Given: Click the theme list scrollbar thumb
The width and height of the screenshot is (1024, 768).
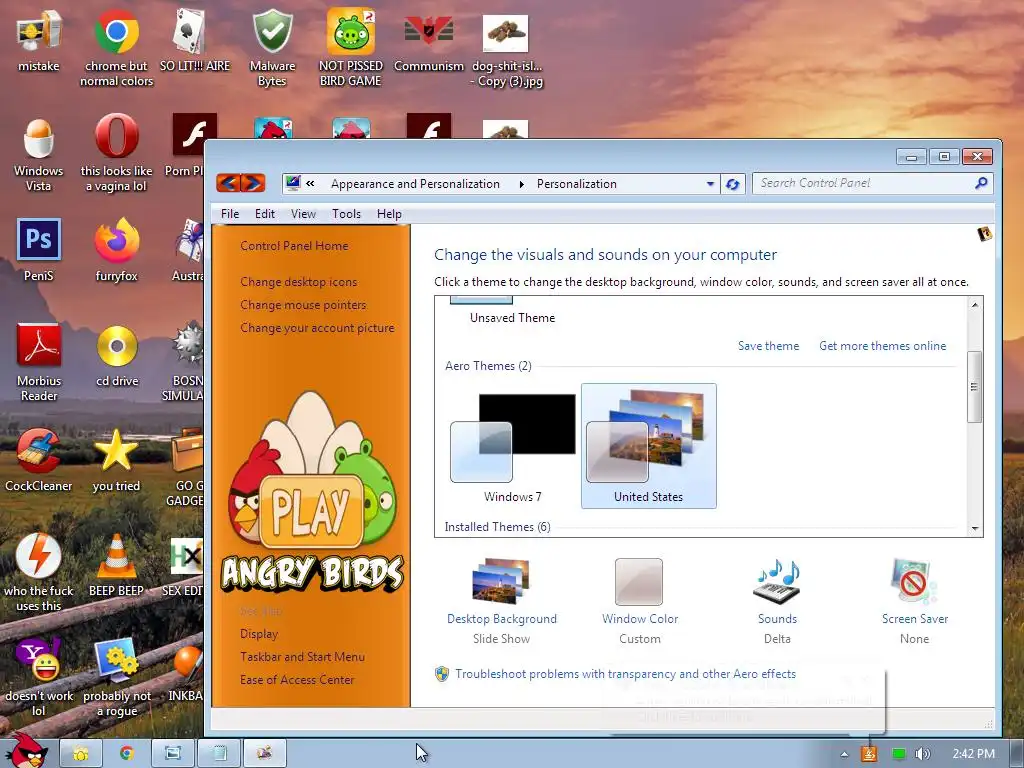Looking at the screenshot, I should pyautogui.click(x=974, y=387).
